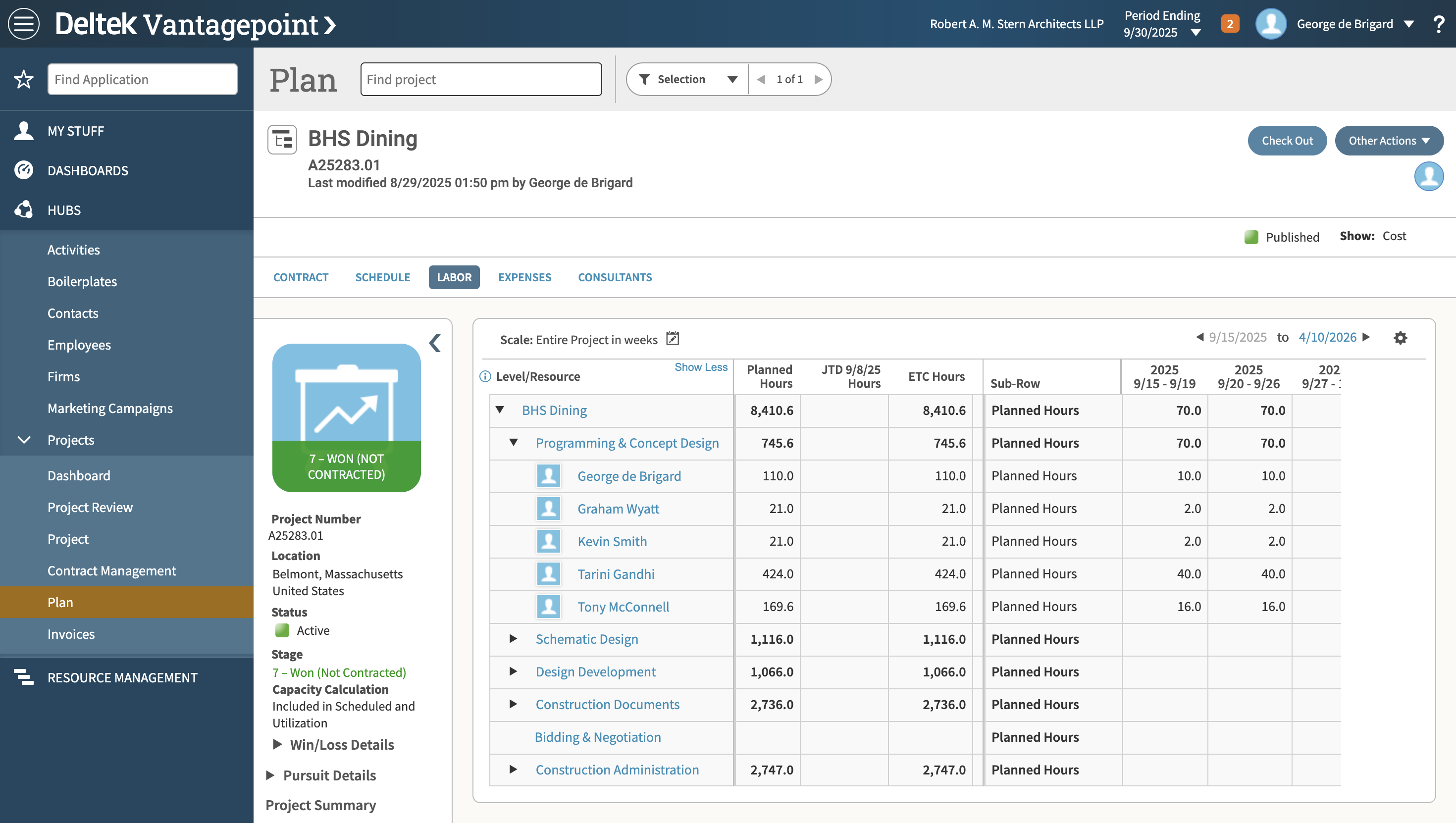Click the help question mark icon
Viewport: 1456px width, 823px height.
1439,24
